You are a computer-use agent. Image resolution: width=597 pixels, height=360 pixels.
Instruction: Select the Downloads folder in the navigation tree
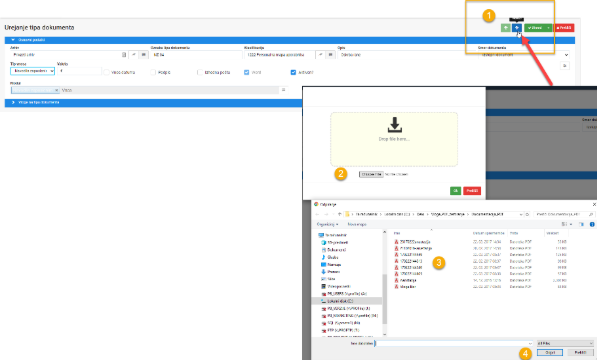click(x=330, y=272)
